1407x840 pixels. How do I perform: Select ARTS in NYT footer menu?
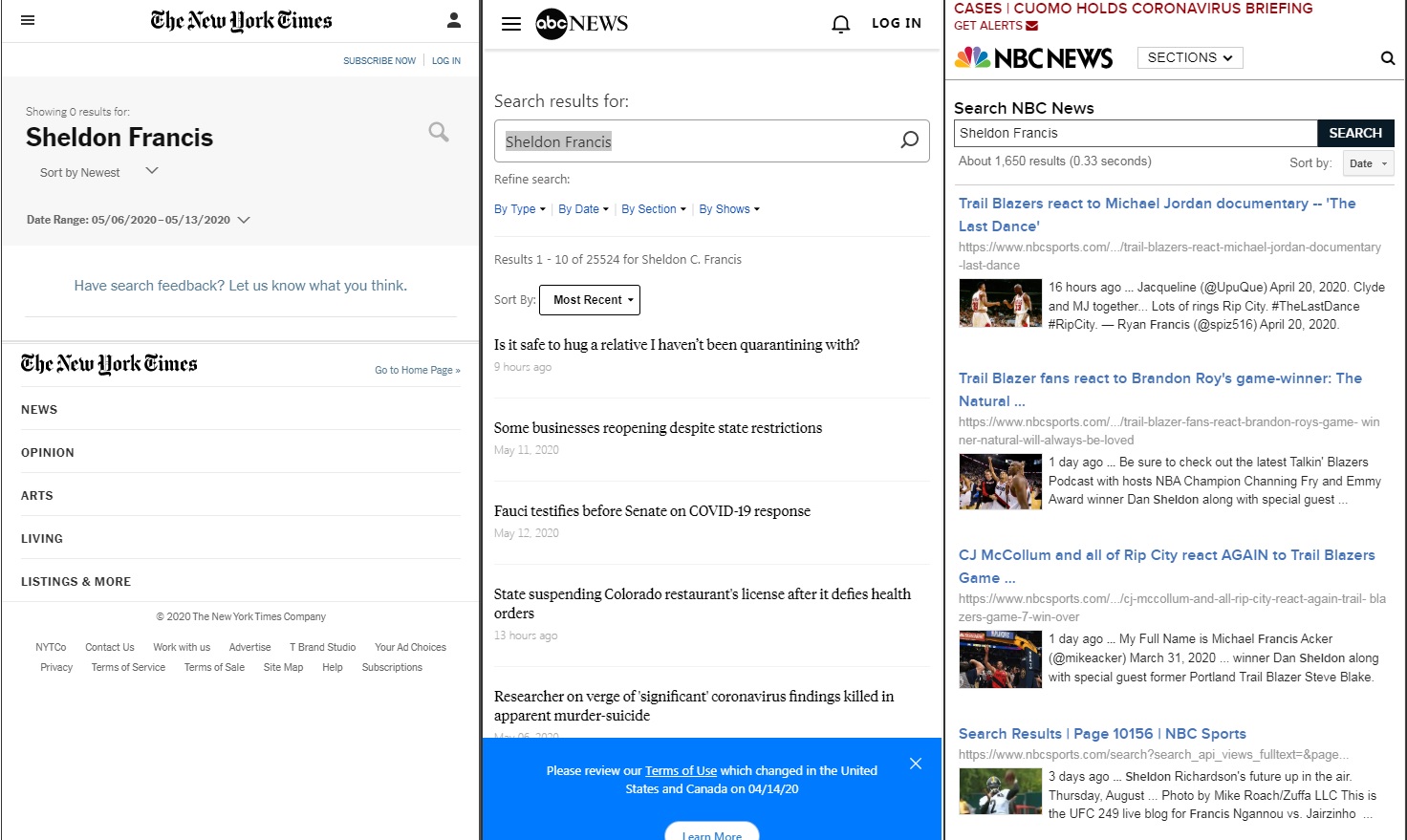37,495
